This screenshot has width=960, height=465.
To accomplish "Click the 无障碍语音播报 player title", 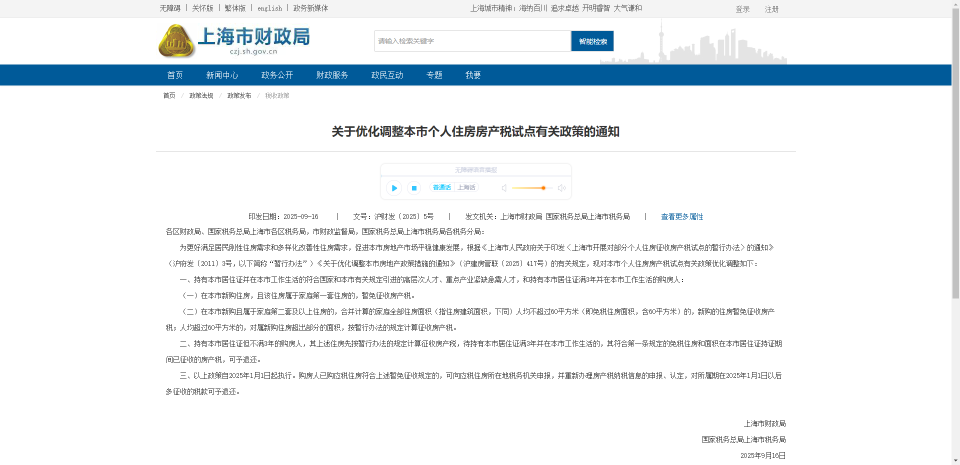I will point(476,169).
